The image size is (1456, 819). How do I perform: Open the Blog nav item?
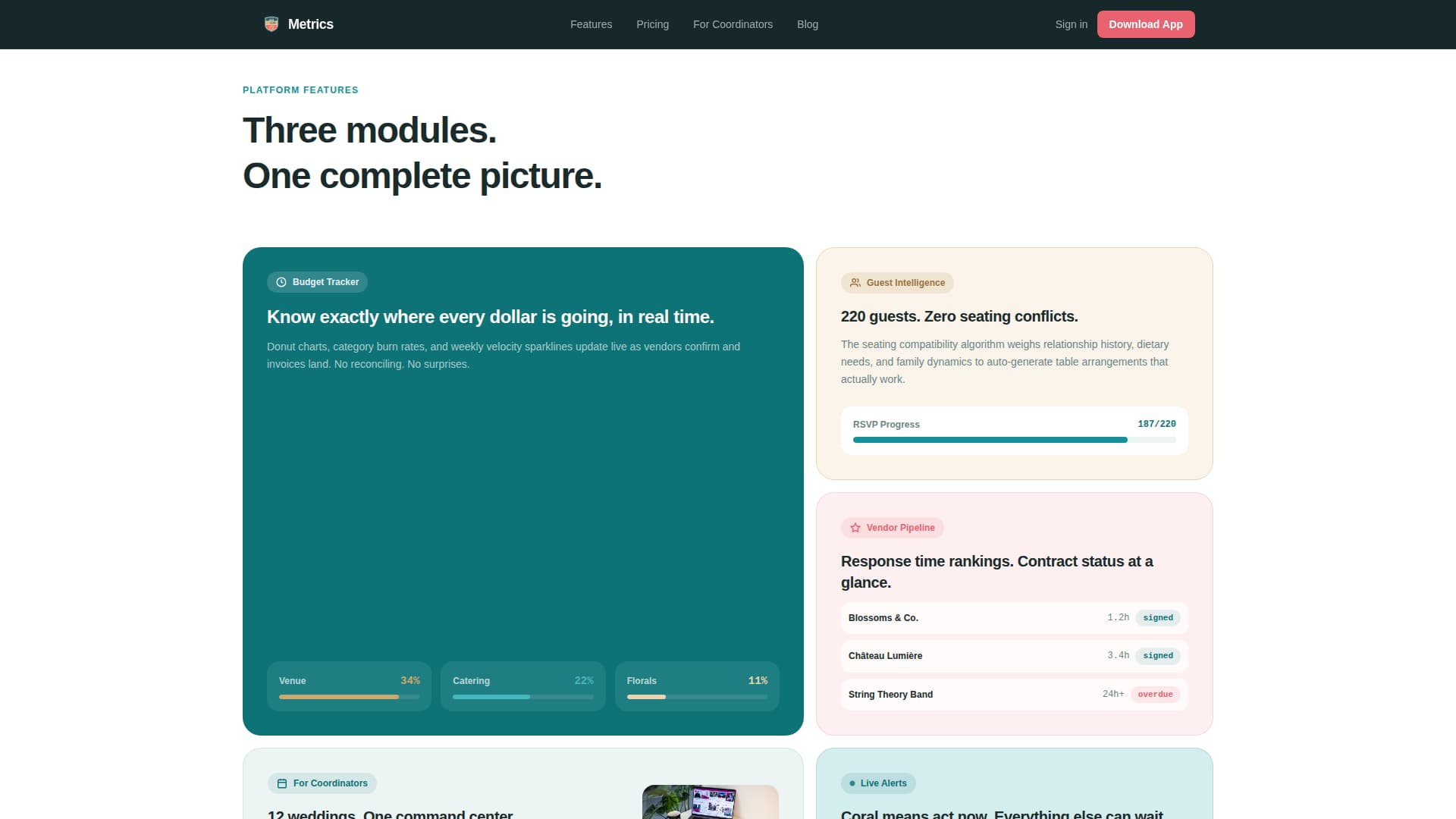coord(808,24)
